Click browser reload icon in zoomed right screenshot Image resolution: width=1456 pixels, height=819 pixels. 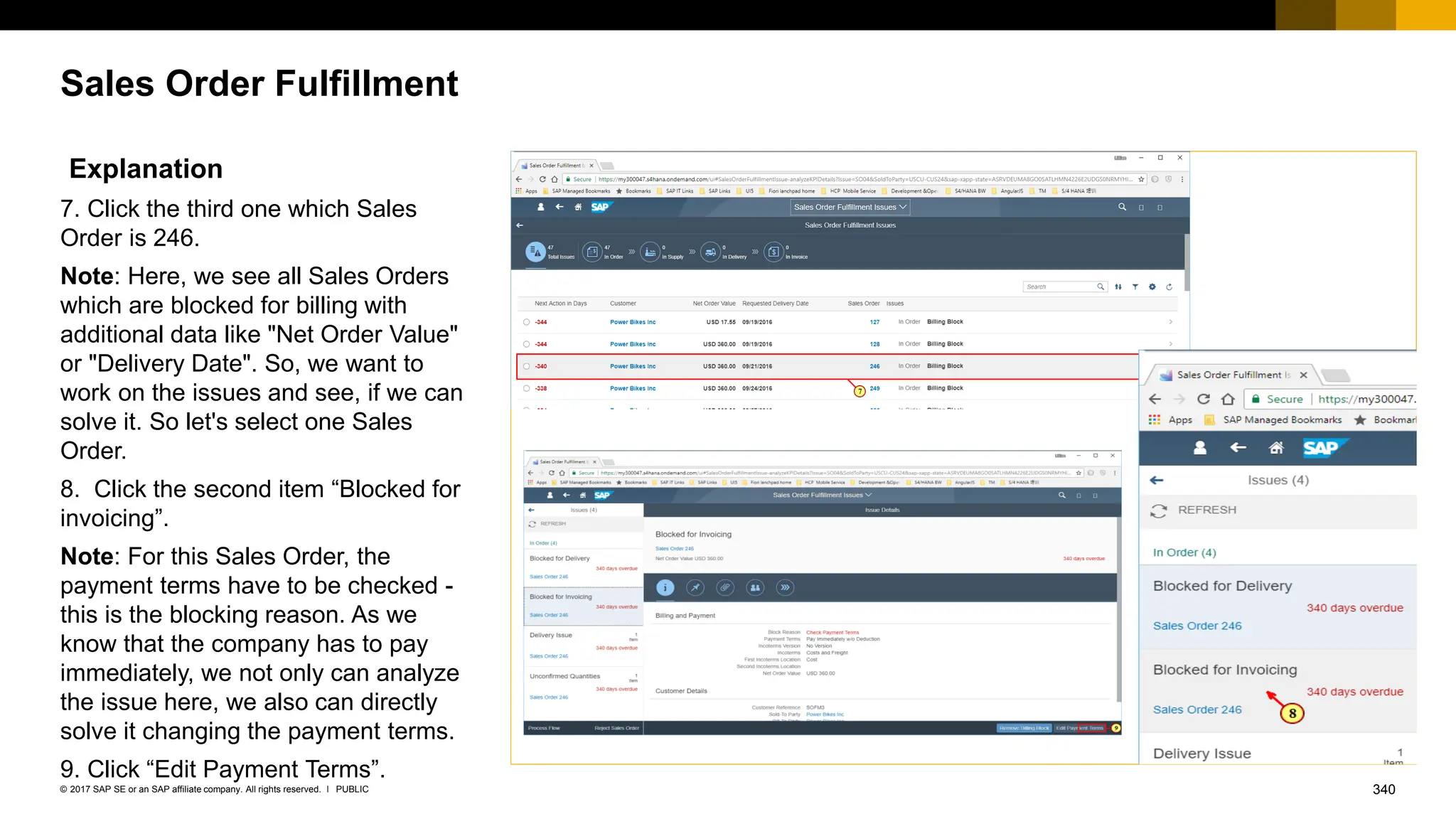pos(1203,399)
